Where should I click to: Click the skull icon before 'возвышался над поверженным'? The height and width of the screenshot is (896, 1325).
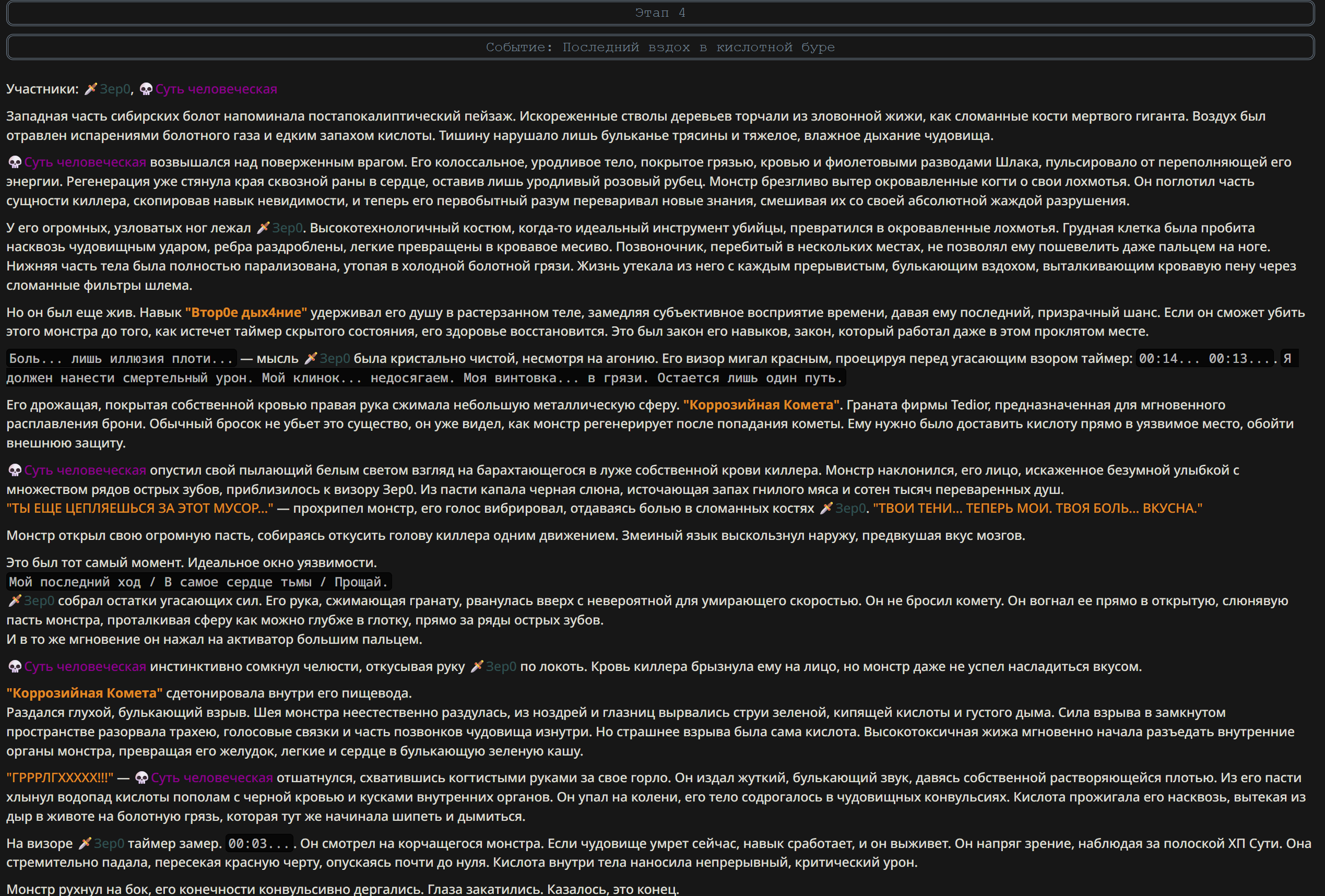click(15, 162)
